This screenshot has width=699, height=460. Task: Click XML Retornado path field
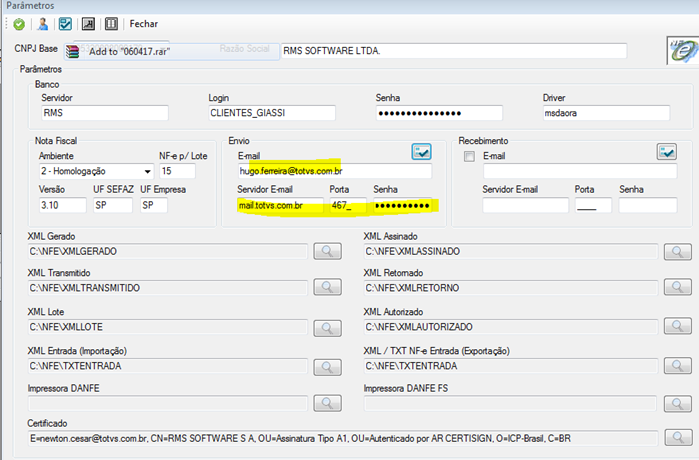pos(511,288)
